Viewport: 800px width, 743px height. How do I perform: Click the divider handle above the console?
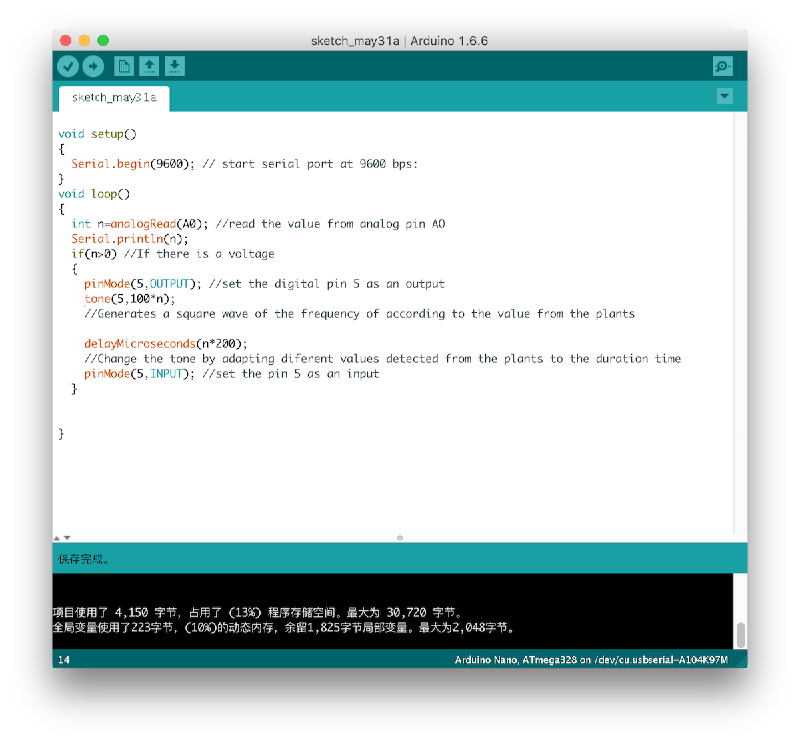pyautogui.click(x=399, y=538)
